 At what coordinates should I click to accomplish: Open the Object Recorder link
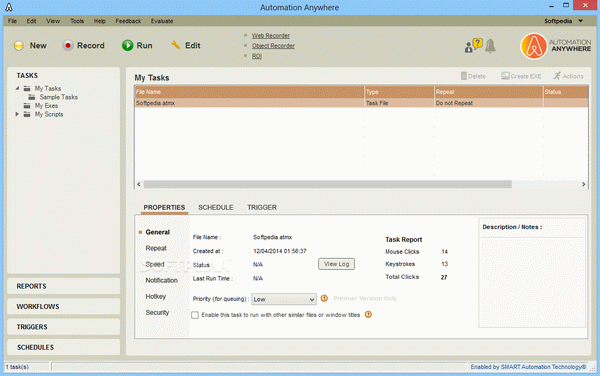coord(273,46)
